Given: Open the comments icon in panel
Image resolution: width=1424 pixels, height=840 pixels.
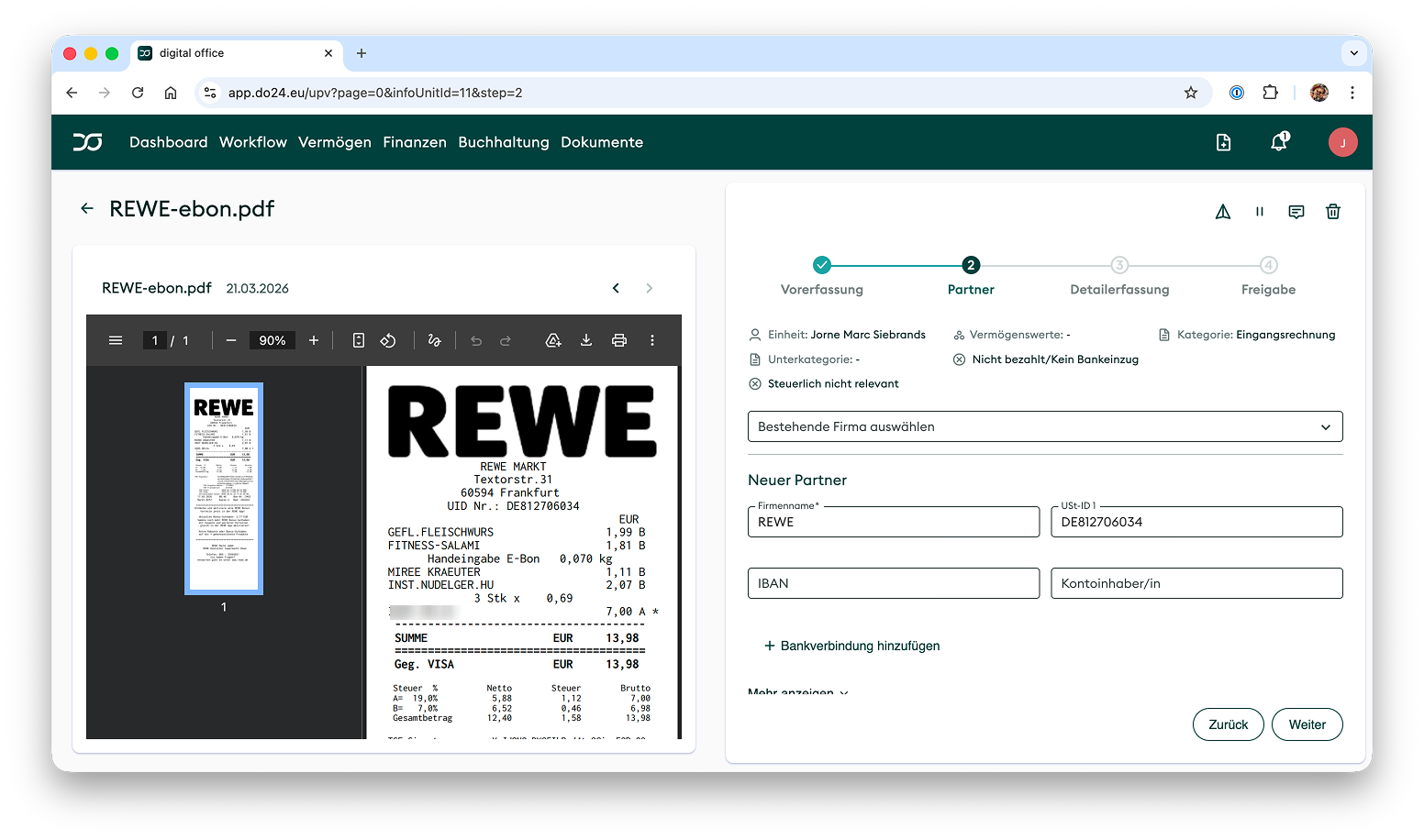Looking at the screenshot, I should (x=1296, y=212).
